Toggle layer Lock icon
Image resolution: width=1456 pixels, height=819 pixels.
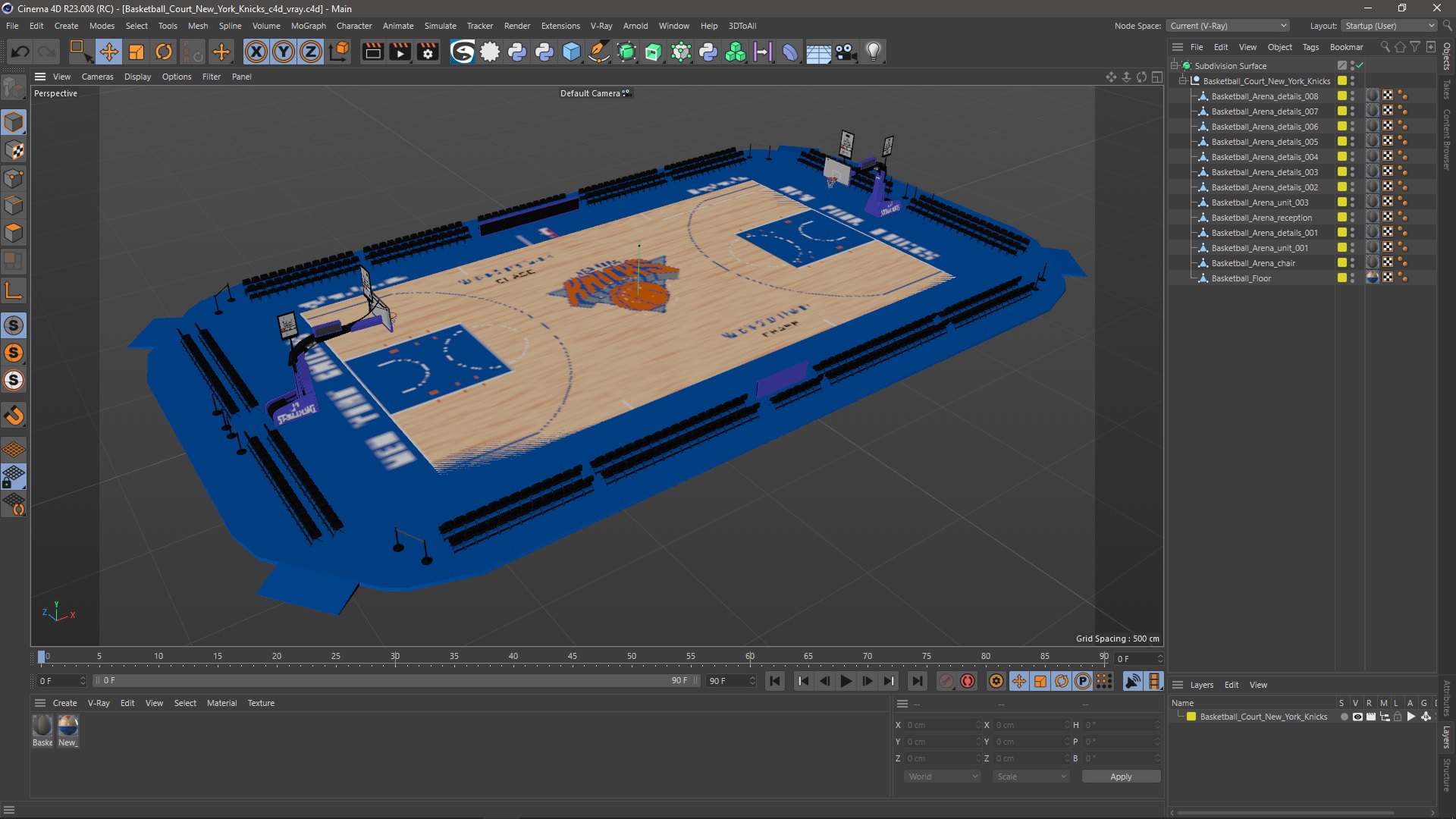click(1398, 717)
